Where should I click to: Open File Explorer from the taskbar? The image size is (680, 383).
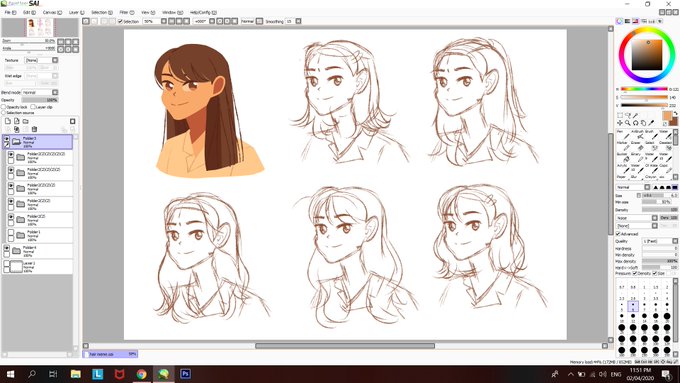point(75,374)
